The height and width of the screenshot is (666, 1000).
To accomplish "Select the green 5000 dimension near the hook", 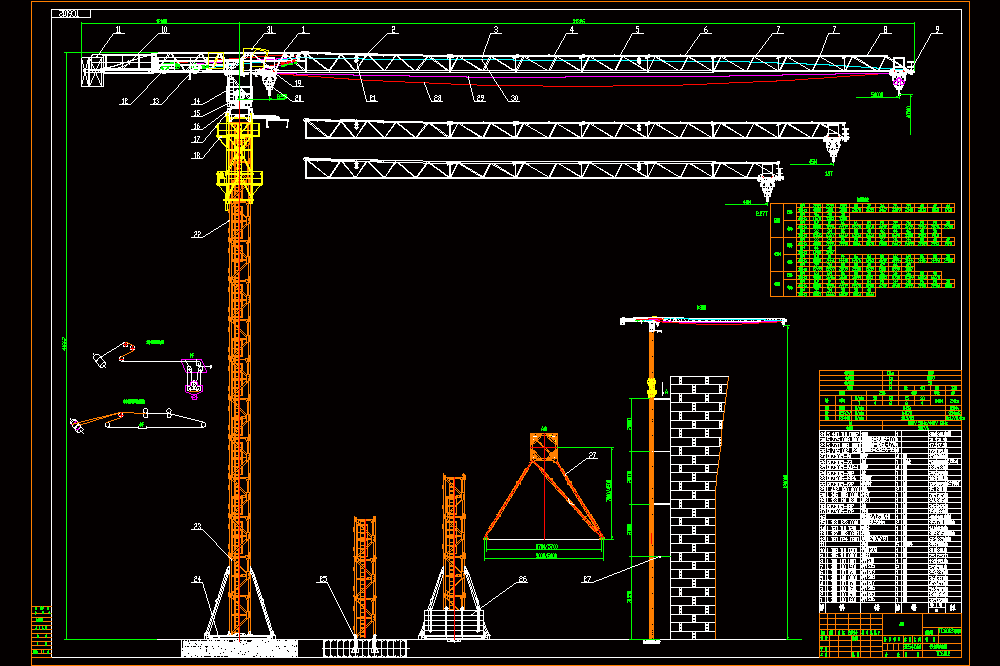I will click(x=877, y=94).
